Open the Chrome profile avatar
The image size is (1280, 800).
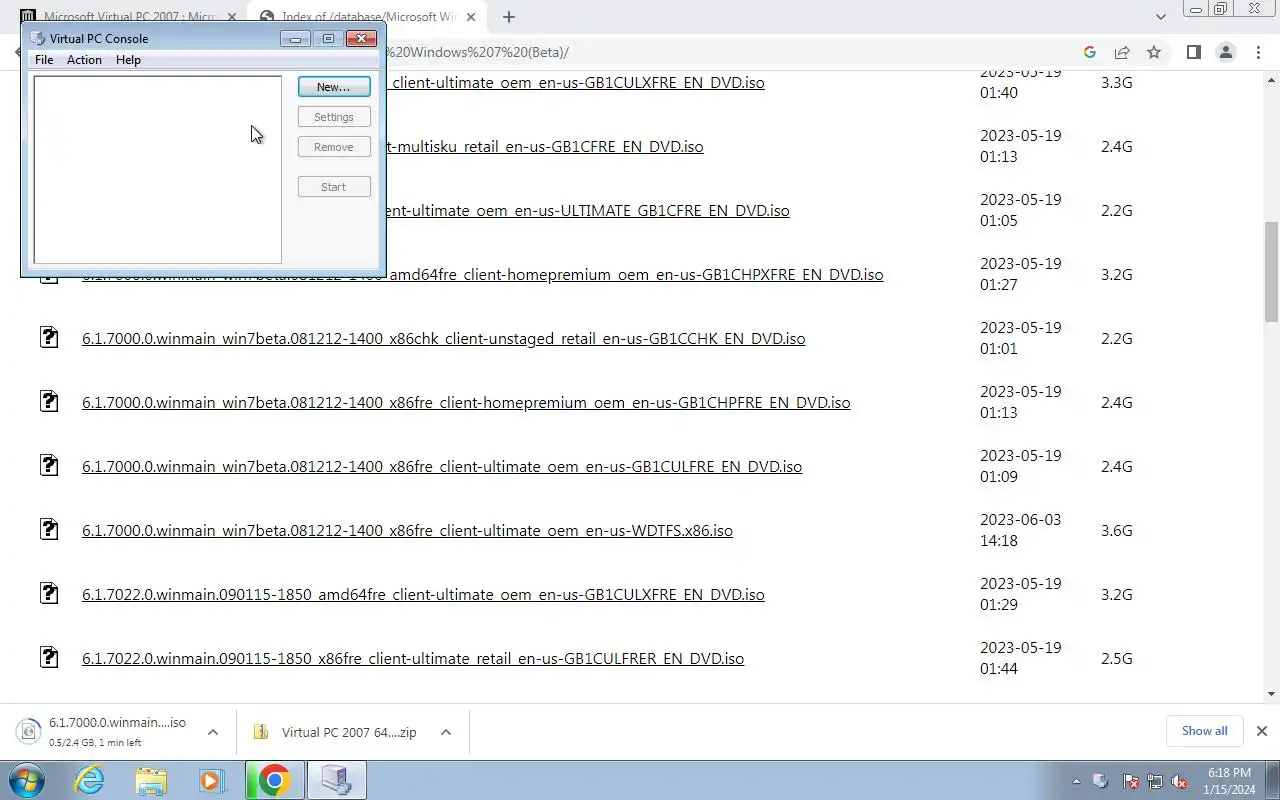tap(1226, 52)
